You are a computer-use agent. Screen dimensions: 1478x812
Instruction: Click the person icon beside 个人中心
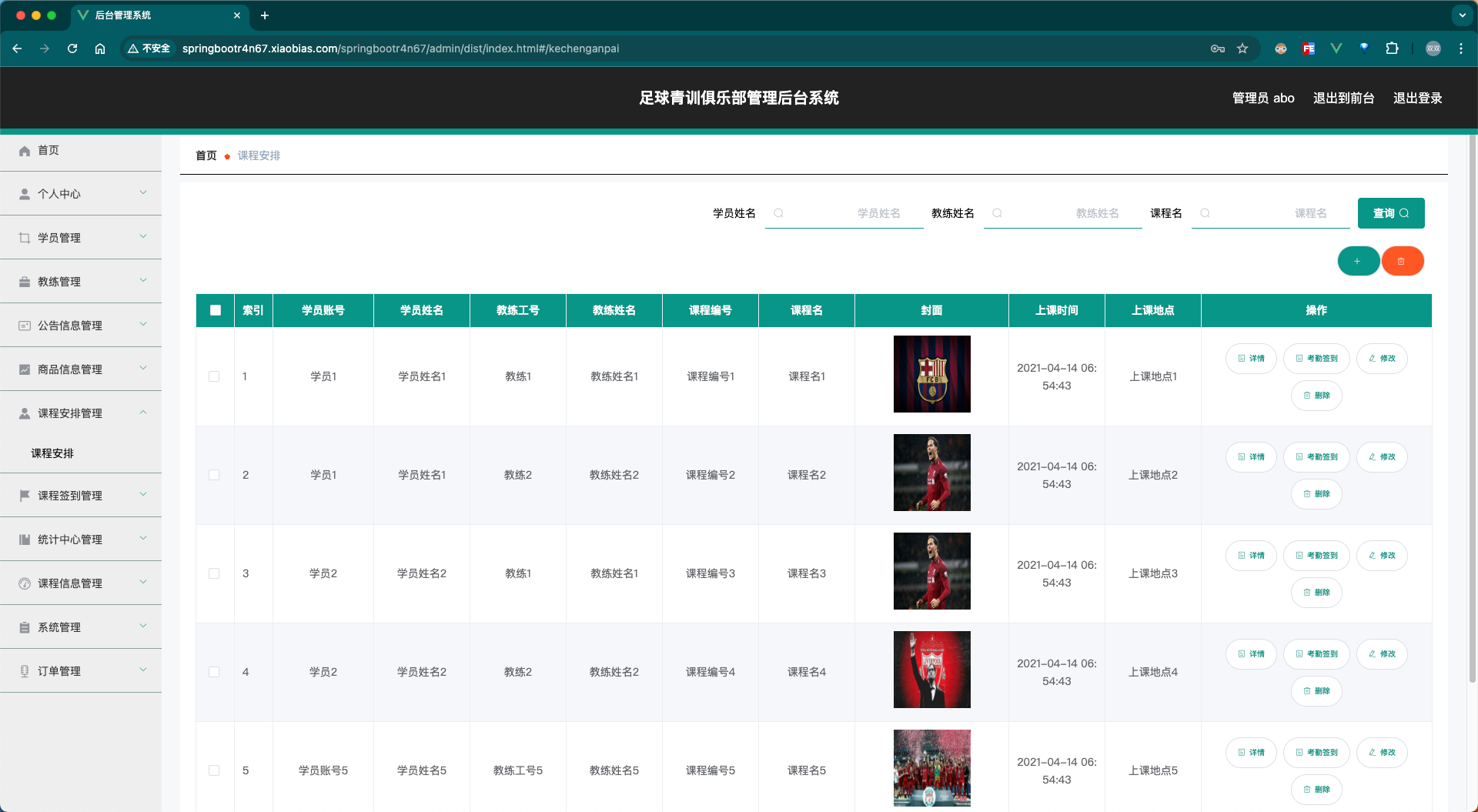point(25,194)
